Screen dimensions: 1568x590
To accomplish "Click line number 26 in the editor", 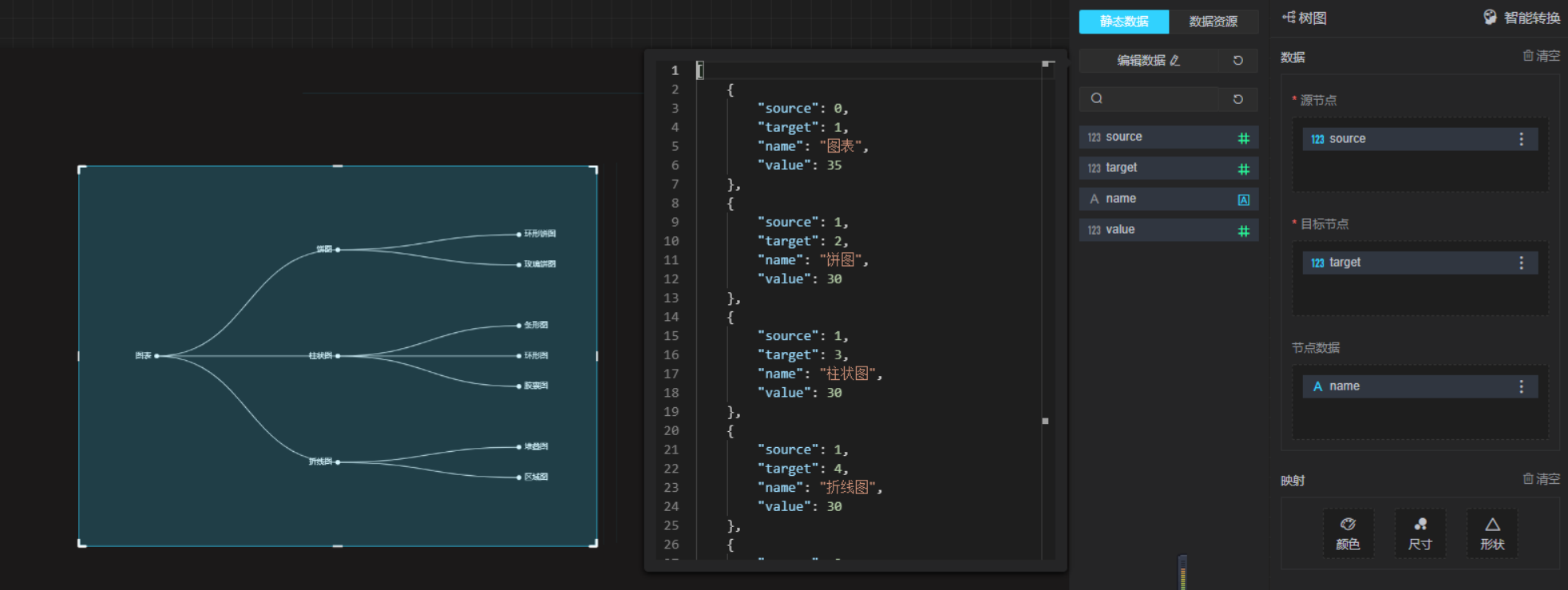I will tap(671, 544).
